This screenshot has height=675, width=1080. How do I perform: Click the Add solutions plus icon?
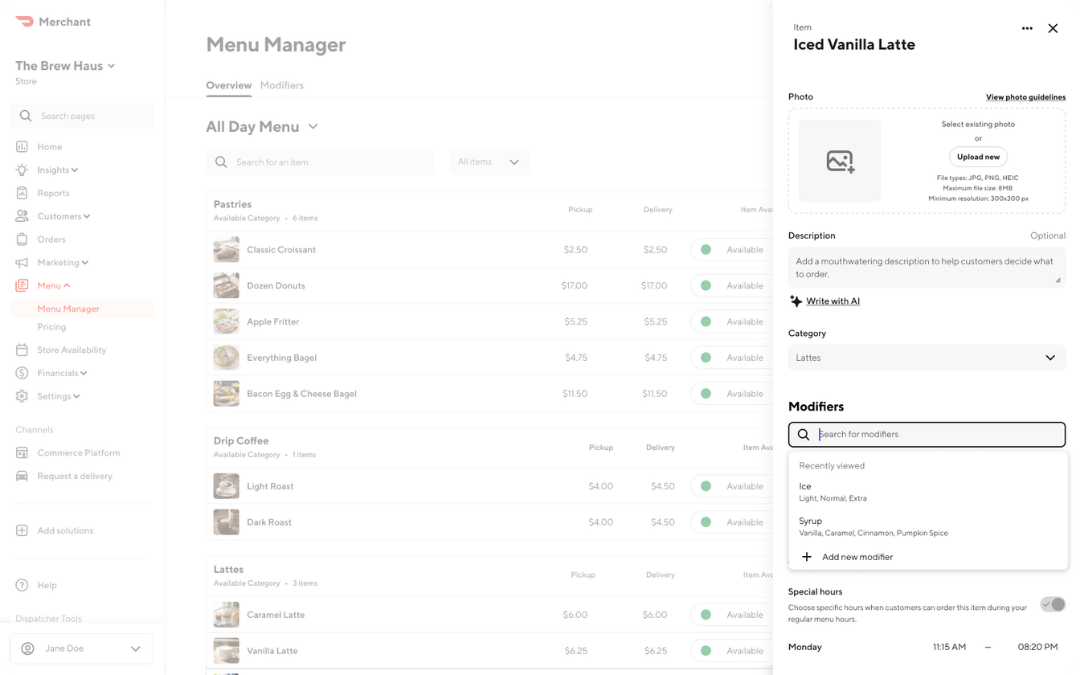(22, 530)
